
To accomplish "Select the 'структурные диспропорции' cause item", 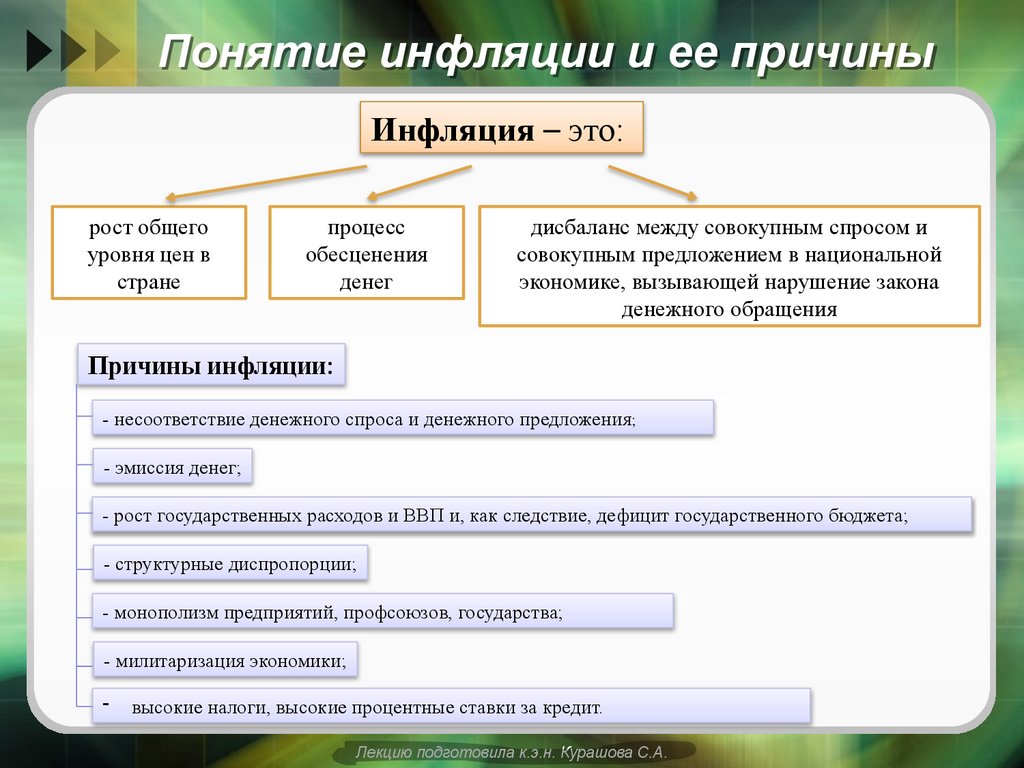I will coord(230,563).
